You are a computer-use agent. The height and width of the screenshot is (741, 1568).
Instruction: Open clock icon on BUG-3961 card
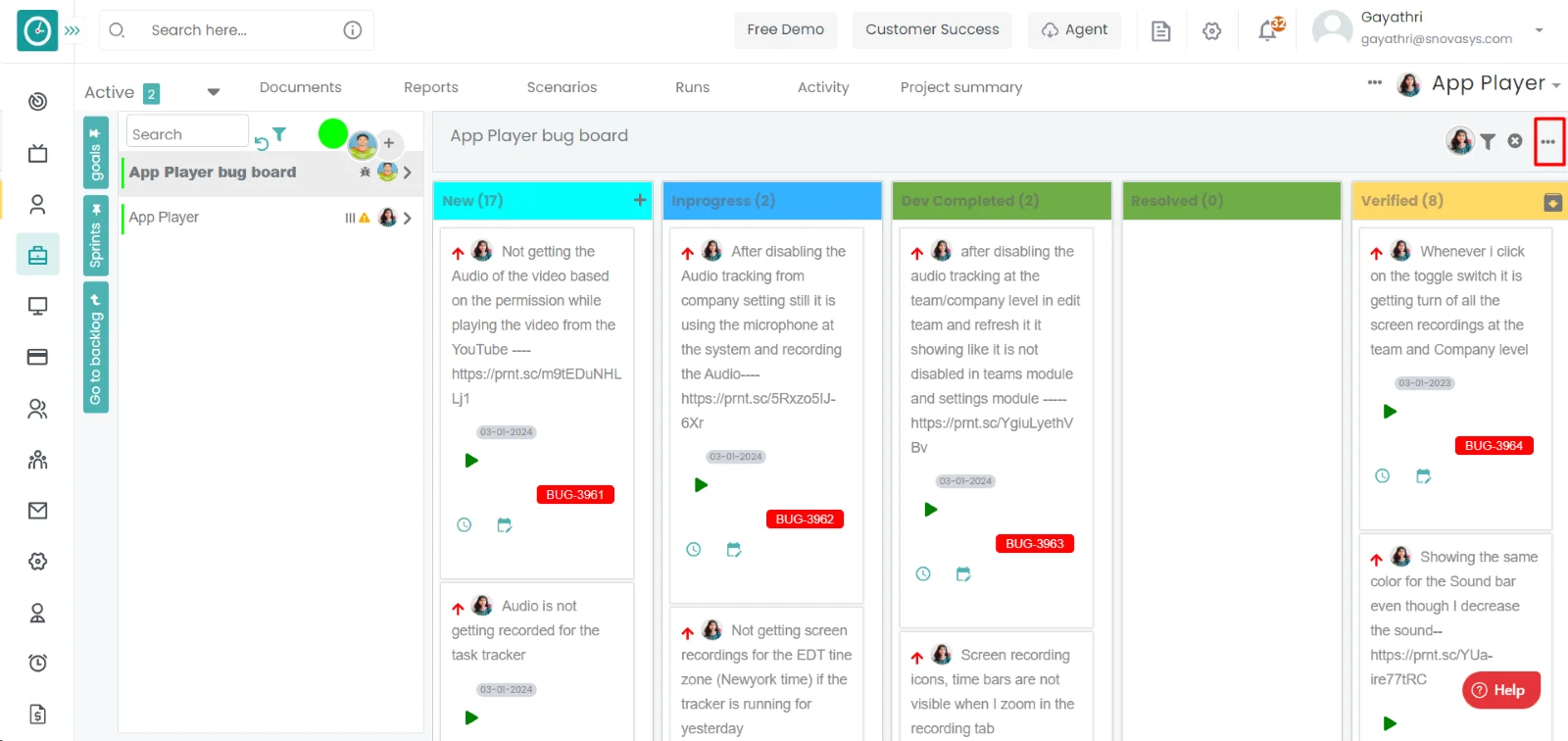coord(465,525)
